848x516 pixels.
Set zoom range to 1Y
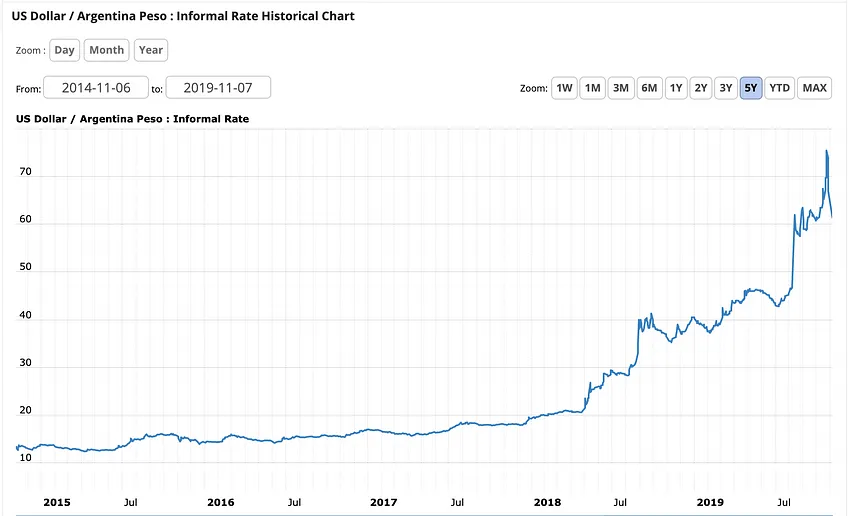click(676, 88)
